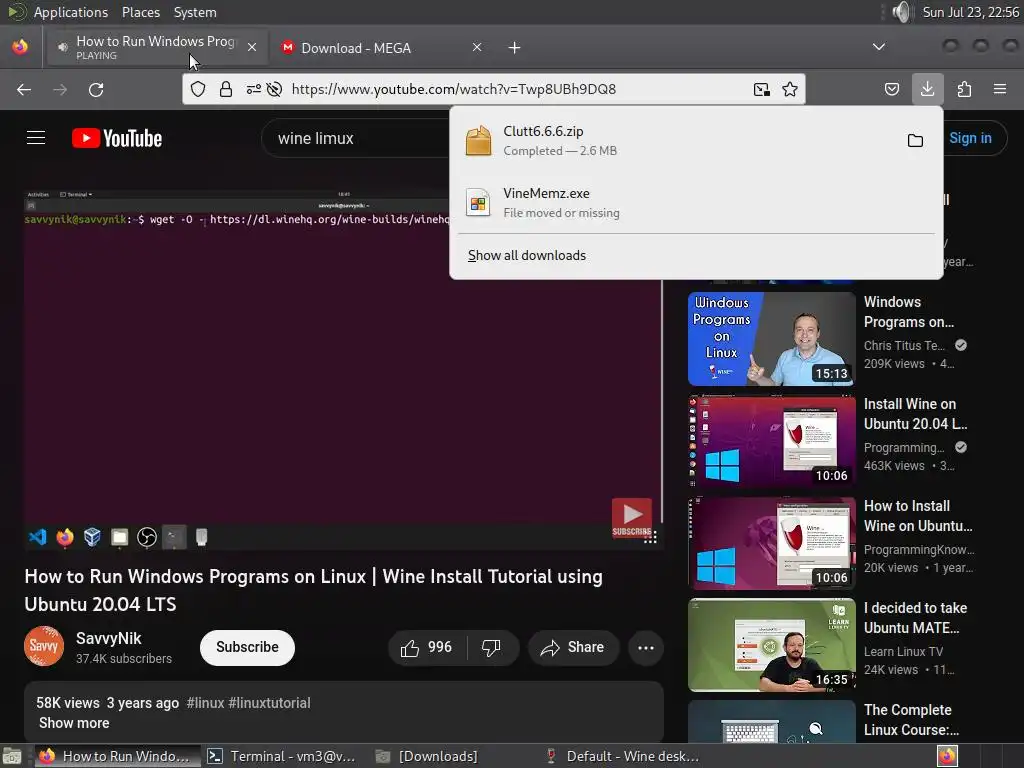1024x768 pixels.
Task: Open the Install Wine on Ubuntu 20.04 thumbnail
Action: pyautogui.click(x=771, y=440)
